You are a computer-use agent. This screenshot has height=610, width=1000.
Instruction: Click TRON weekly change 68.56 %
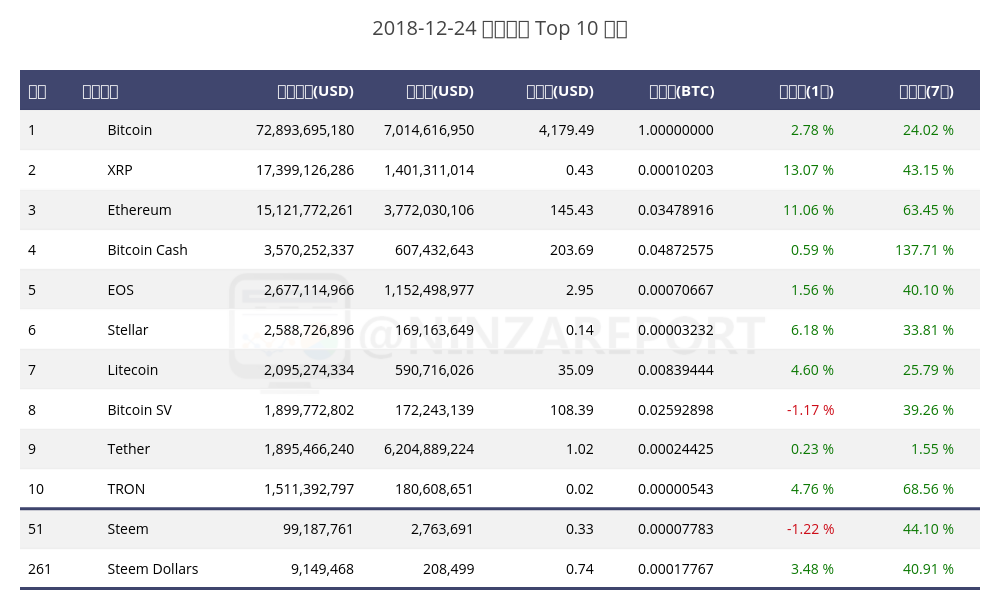point(928,489)
